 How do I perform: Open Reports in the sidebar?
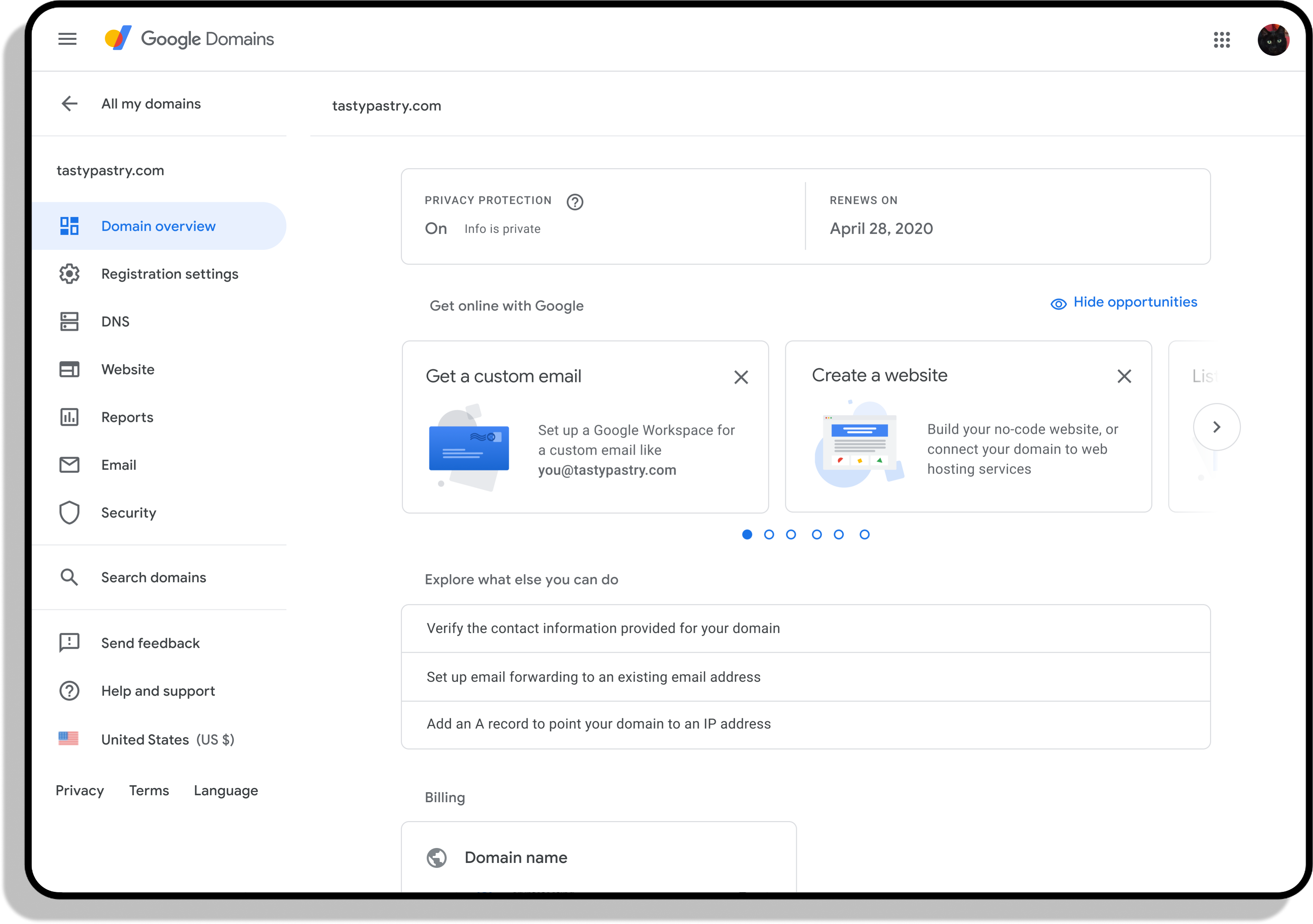click(x=159, y=418)
